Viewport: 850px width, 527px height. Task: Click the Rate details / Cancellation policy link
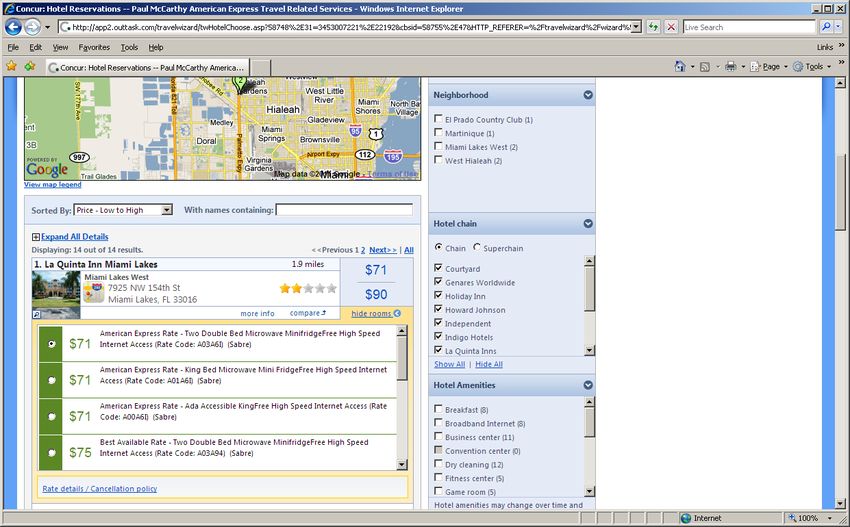click(x=100, y=489)
